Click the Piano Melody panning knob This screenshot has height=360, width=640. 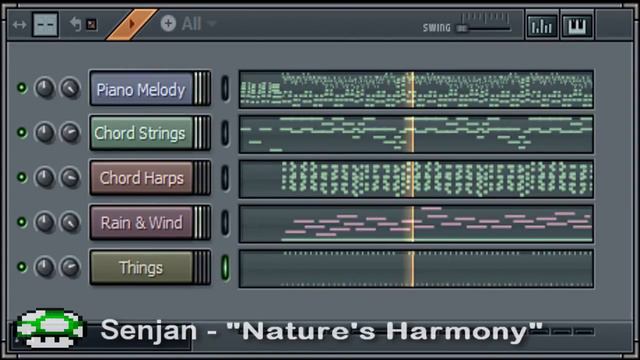point(44,88)
